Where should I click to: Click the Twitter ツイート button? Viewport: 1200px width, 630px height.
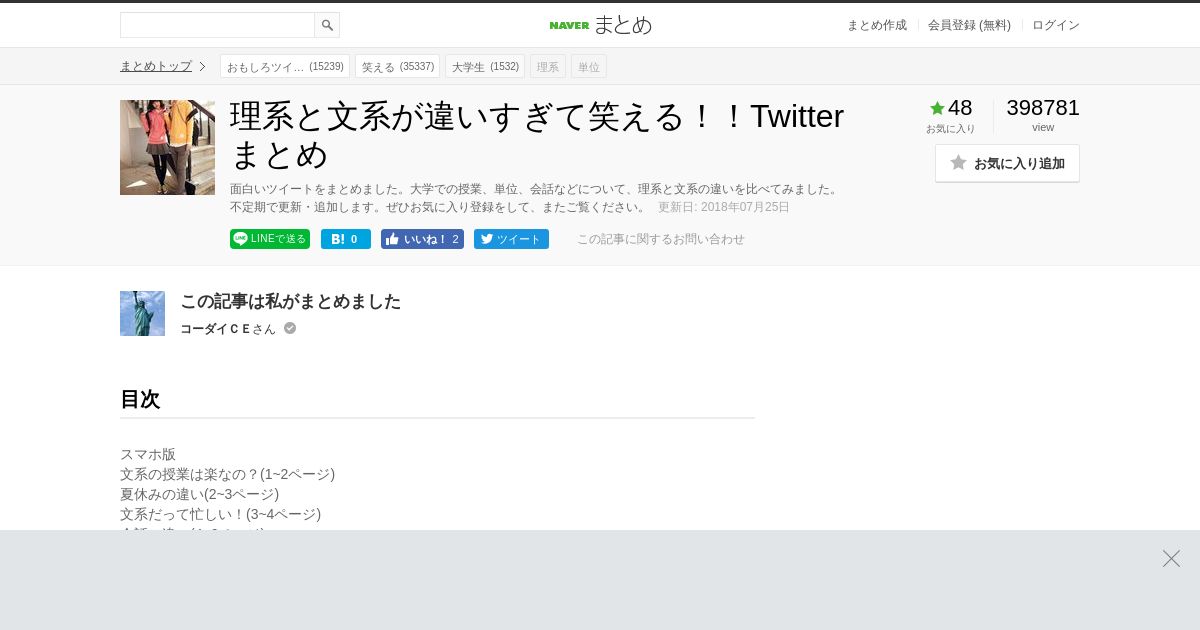click(511, 239)
